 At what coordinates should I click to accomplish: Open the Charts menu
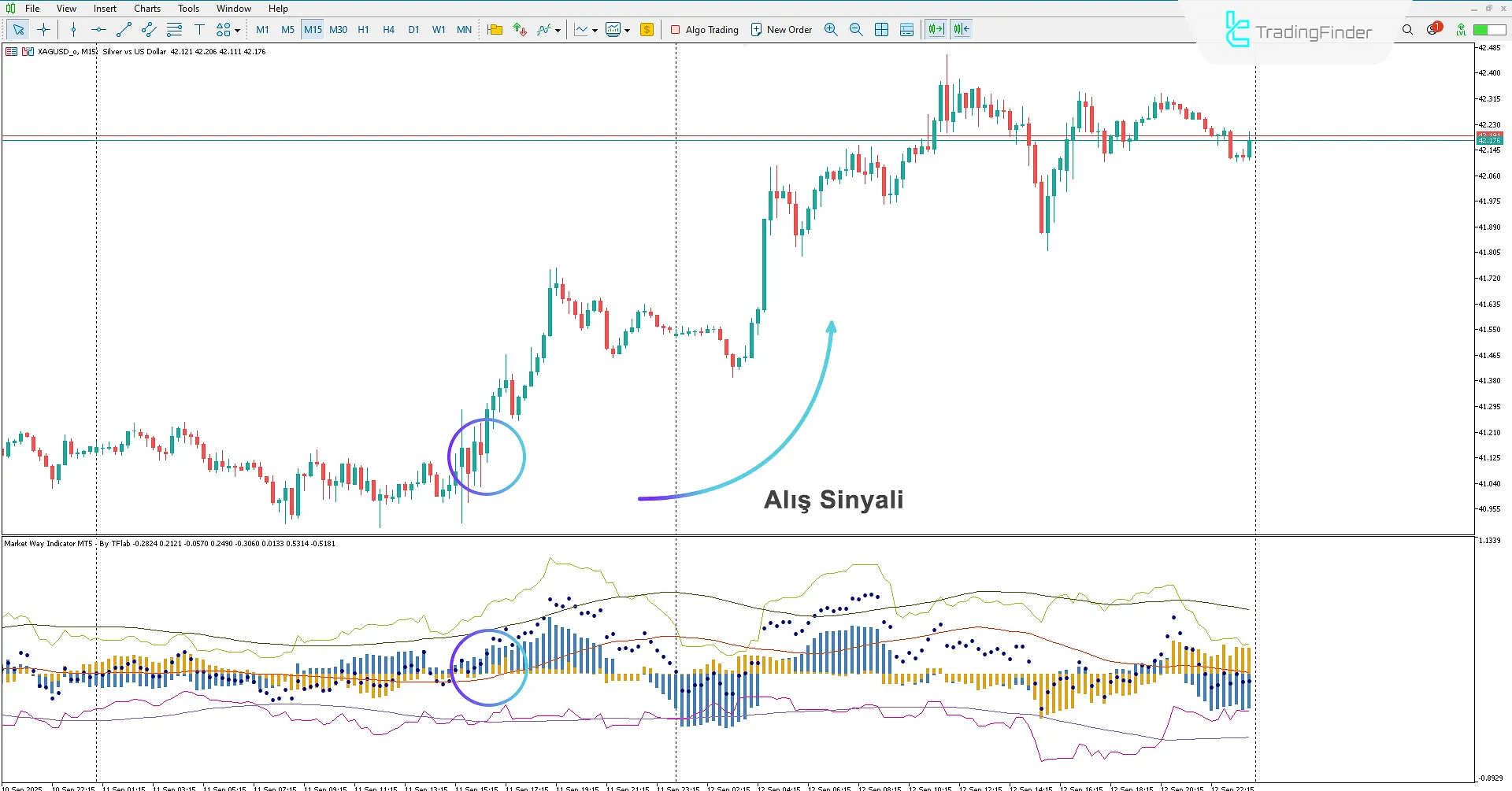click(146, 9)
